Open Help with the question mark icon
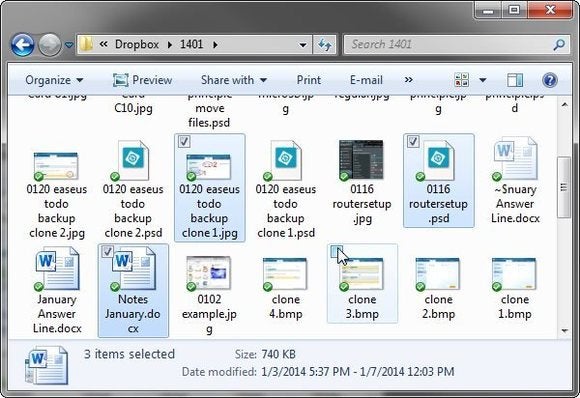 coord(550,80)
